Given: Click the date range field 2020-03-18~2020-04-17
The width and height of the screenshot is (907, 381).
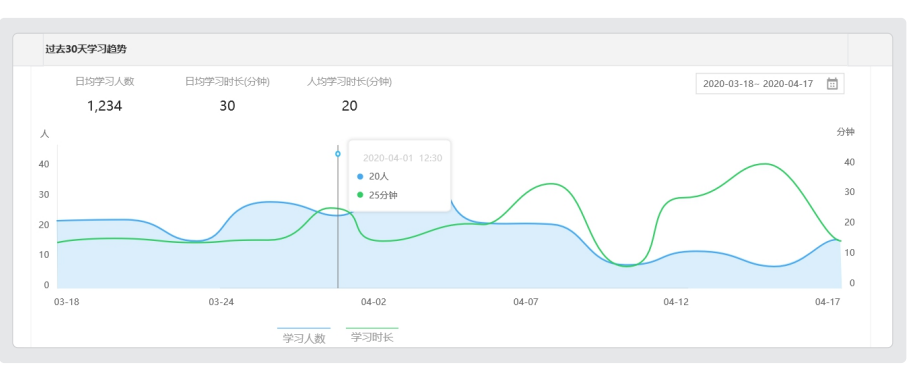Looking at the screenshot, I should 770,84.
